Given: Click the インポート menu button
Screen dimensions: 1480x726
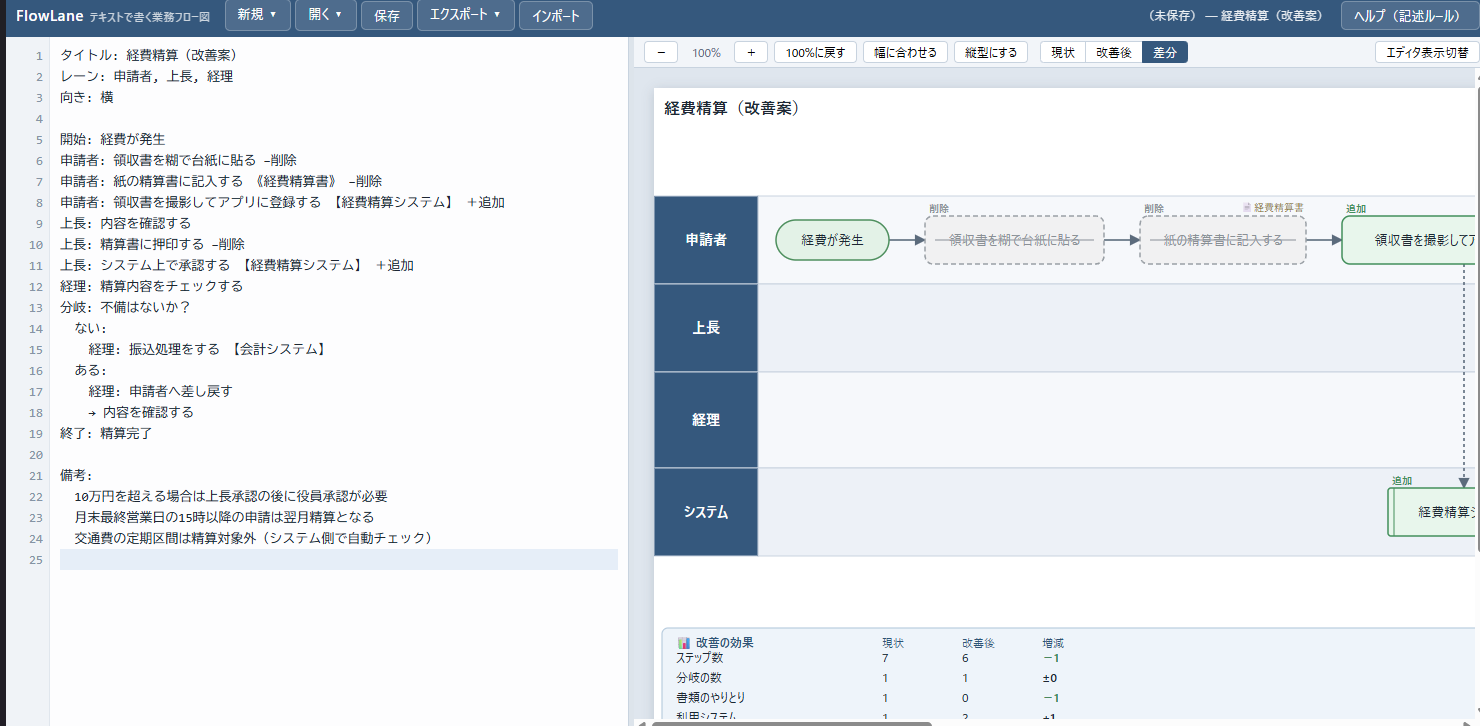Looking at the screenshot, I should pos(556,16).
